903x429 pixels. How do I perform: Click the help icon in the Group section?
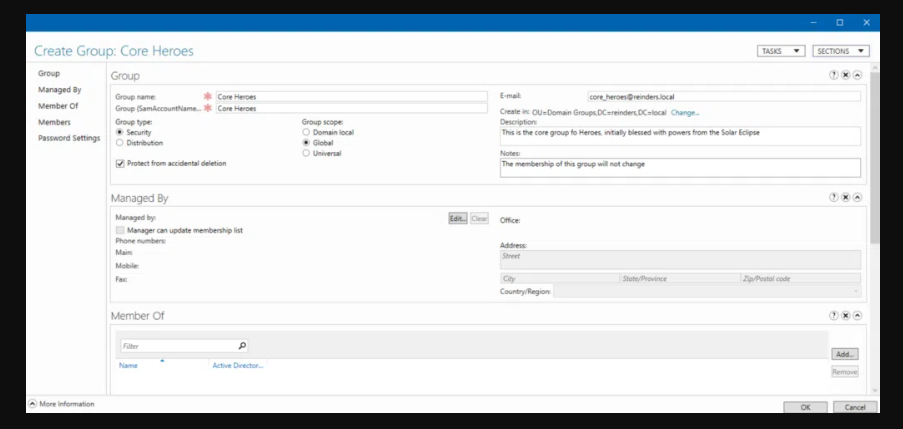(833, 75)
